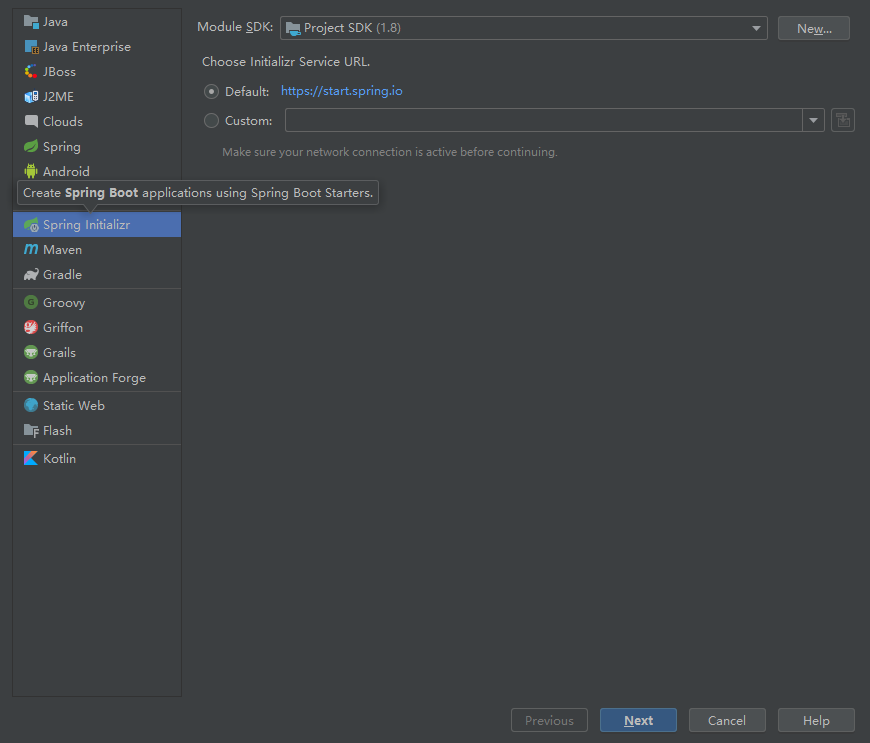Click the Java Enterprise icon

click(31, 47)
